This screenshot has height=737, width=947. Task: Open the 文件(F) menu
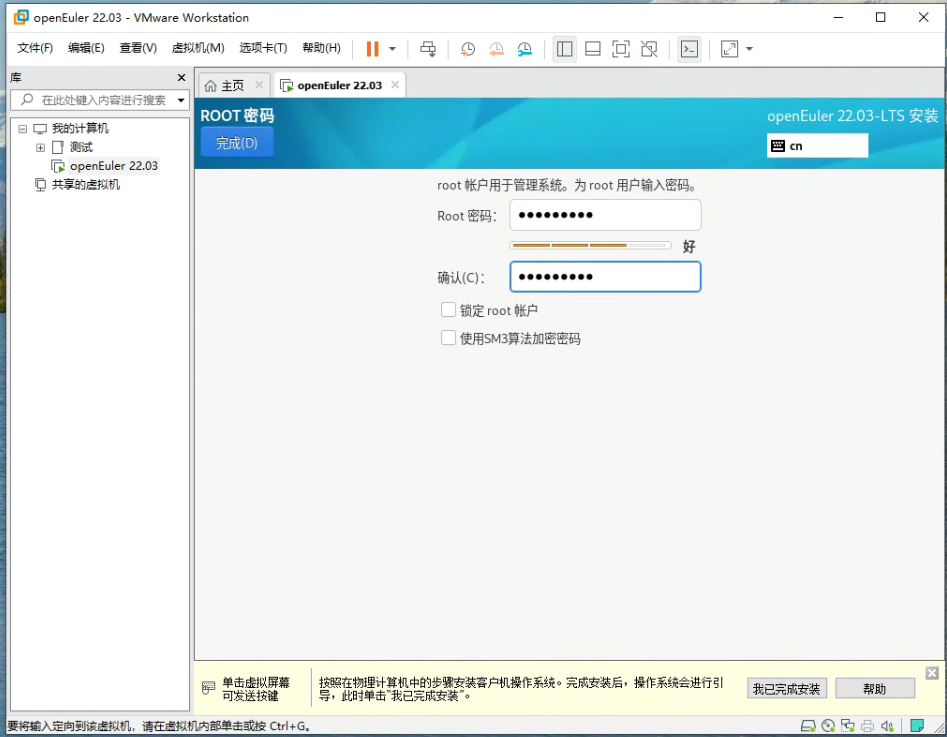34,48
